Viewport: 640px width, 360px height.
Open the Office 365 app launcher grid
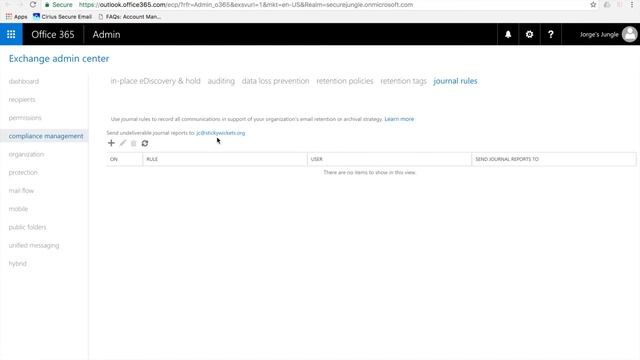(11, 34)
